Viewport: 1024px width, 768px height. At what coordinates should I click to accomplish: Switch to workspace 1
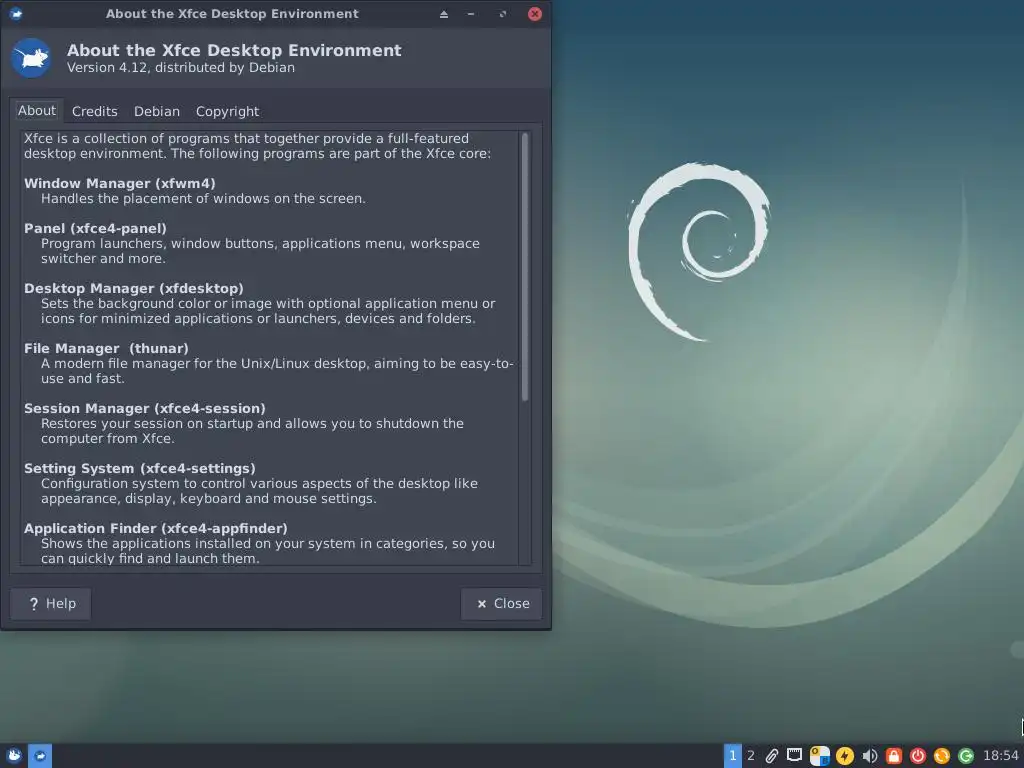[733, 756]
